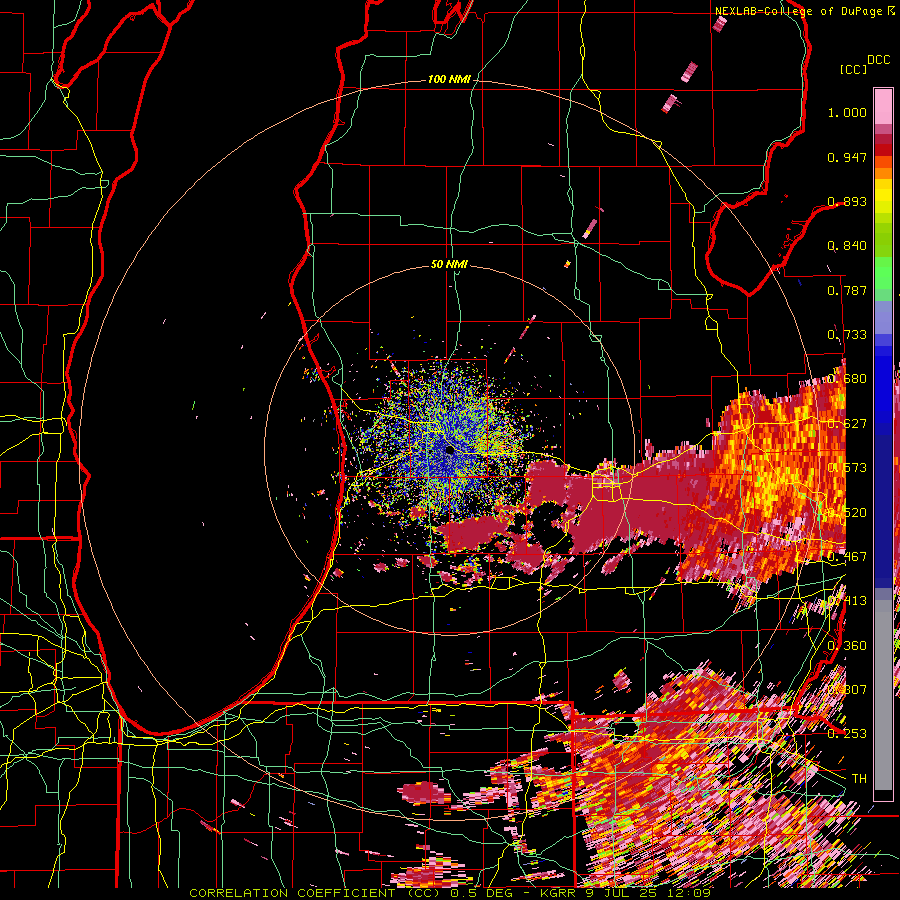Select the 0.947 scale value

pyautogui.click(x=847, y=157)
